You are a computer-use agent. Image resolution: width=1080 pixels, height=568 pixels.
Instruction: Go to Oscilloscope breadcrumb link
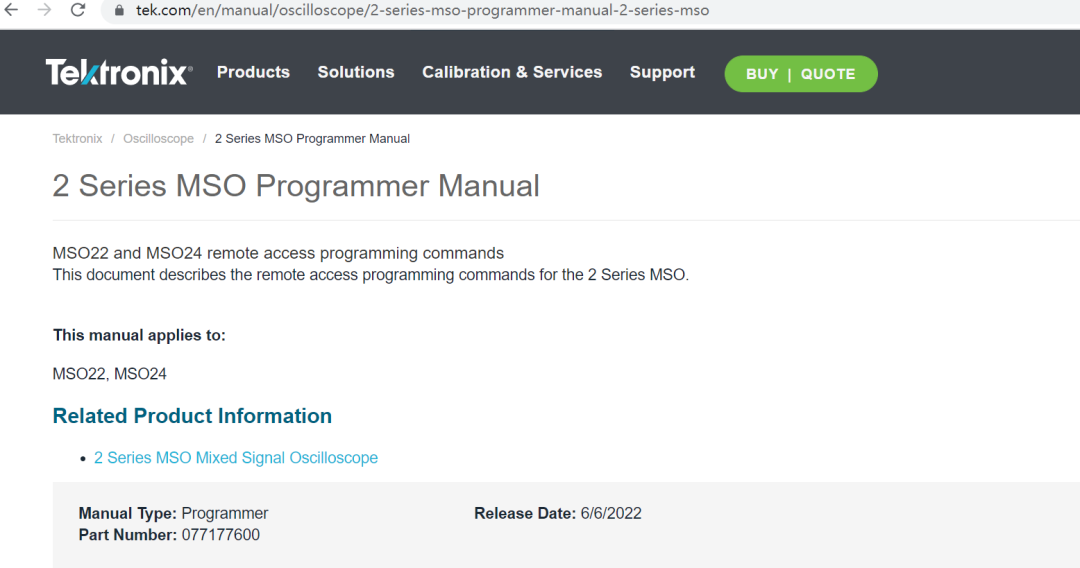(158, 138)
